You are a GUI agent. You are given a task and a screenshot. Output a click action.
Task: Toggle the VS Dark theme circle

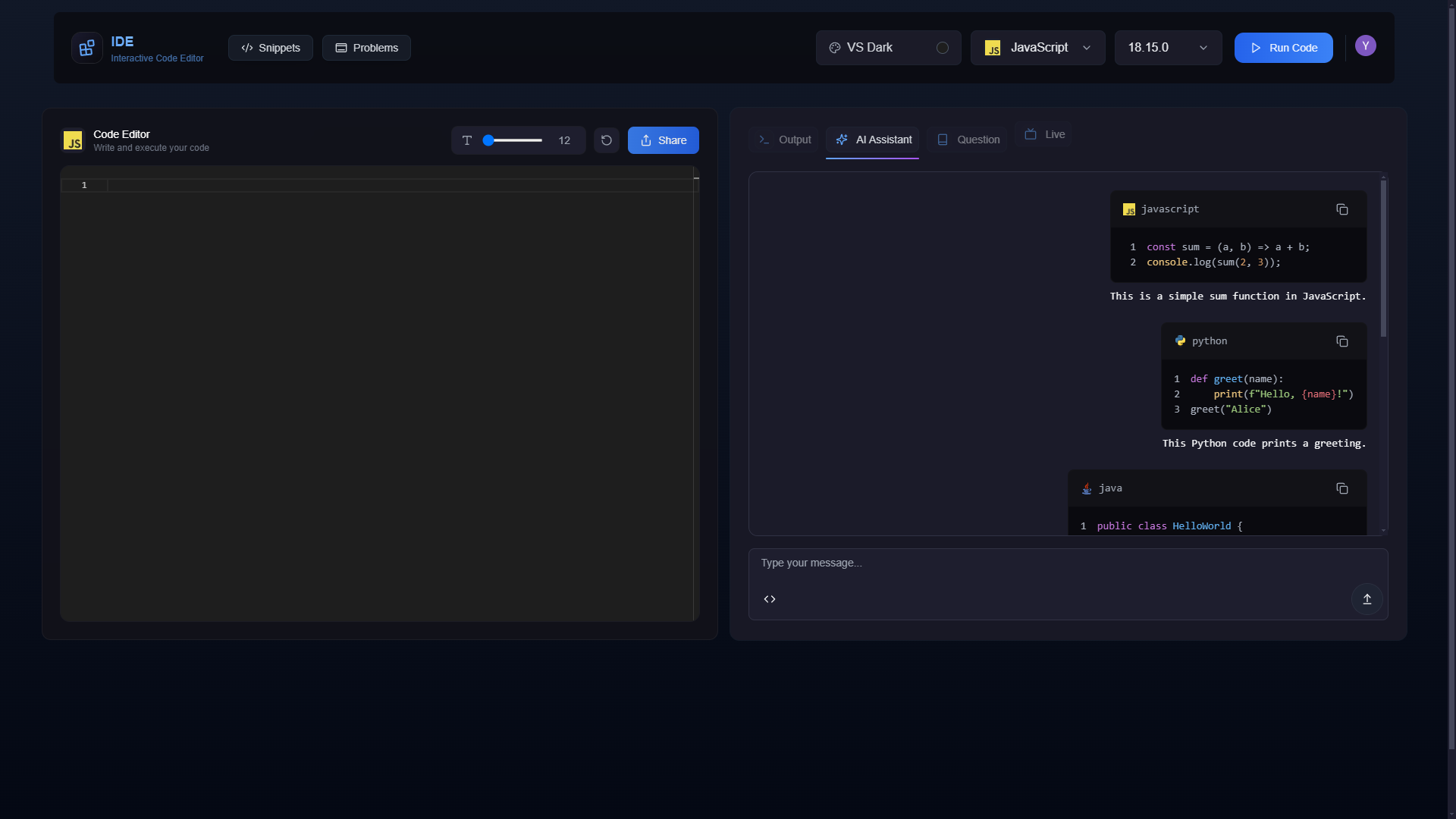tap(942, 48)
